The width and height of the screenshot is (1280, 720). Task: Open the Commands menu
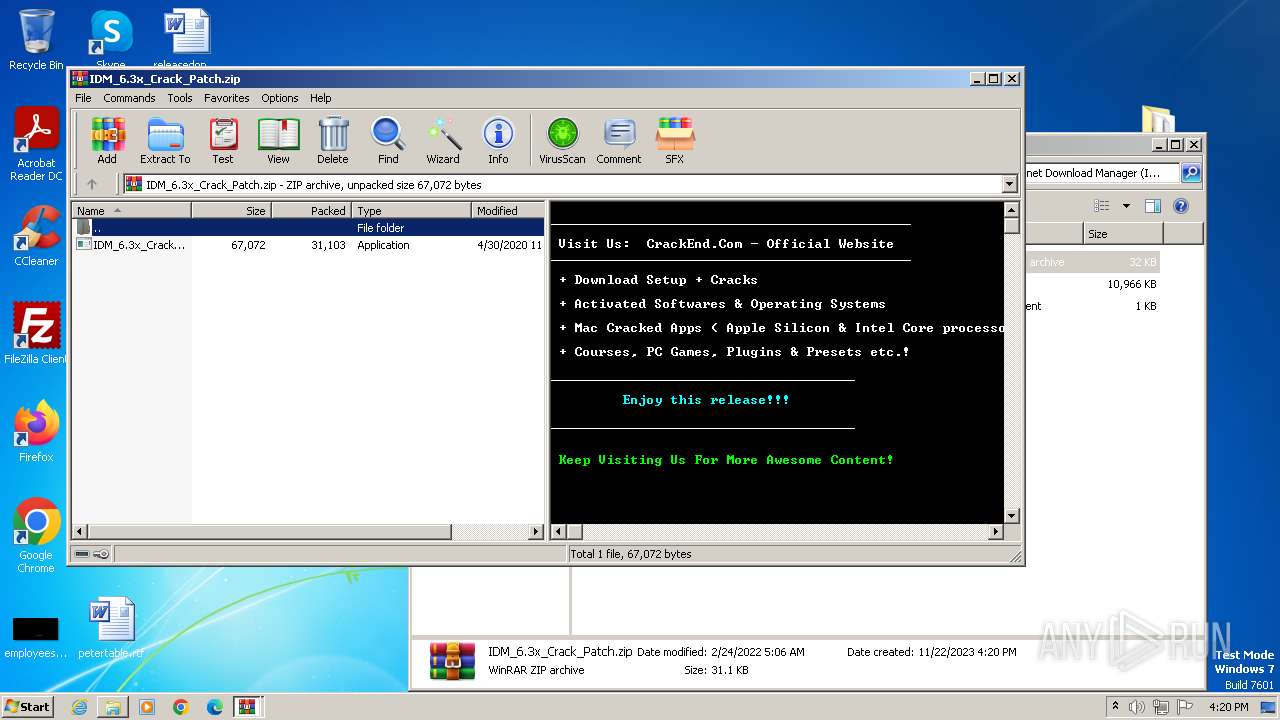tap(129, 98)
